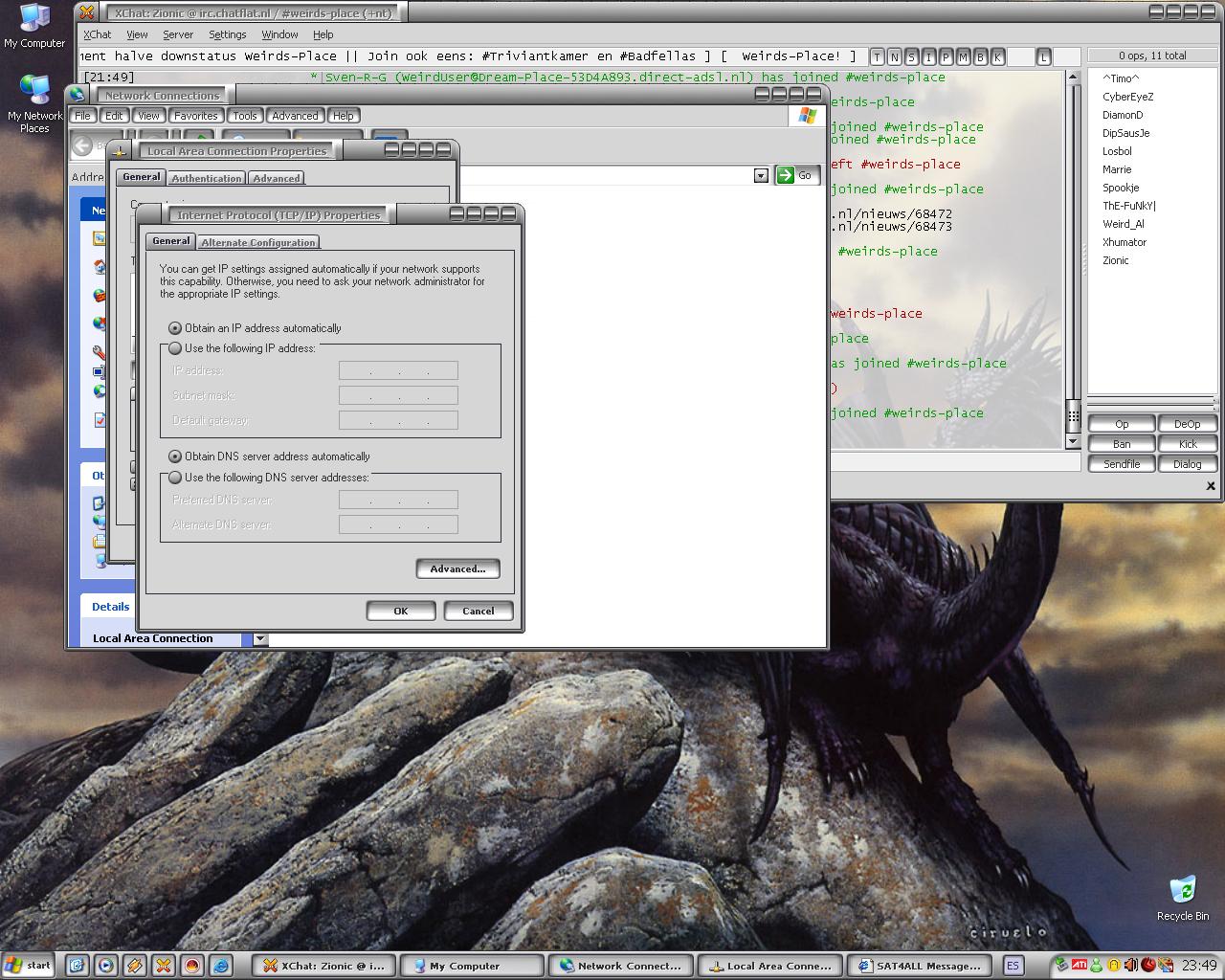The image size is (1225, 980).
Task: Expand the Local Area Connection details dropdown
Action: point(260,638)
